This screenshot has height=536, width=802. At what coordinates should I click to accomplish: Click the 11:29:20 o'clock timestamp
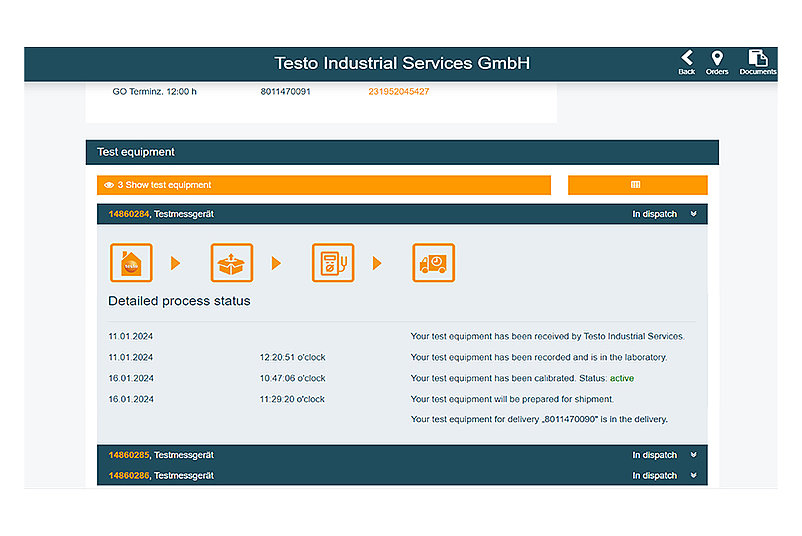coord(292,399)
